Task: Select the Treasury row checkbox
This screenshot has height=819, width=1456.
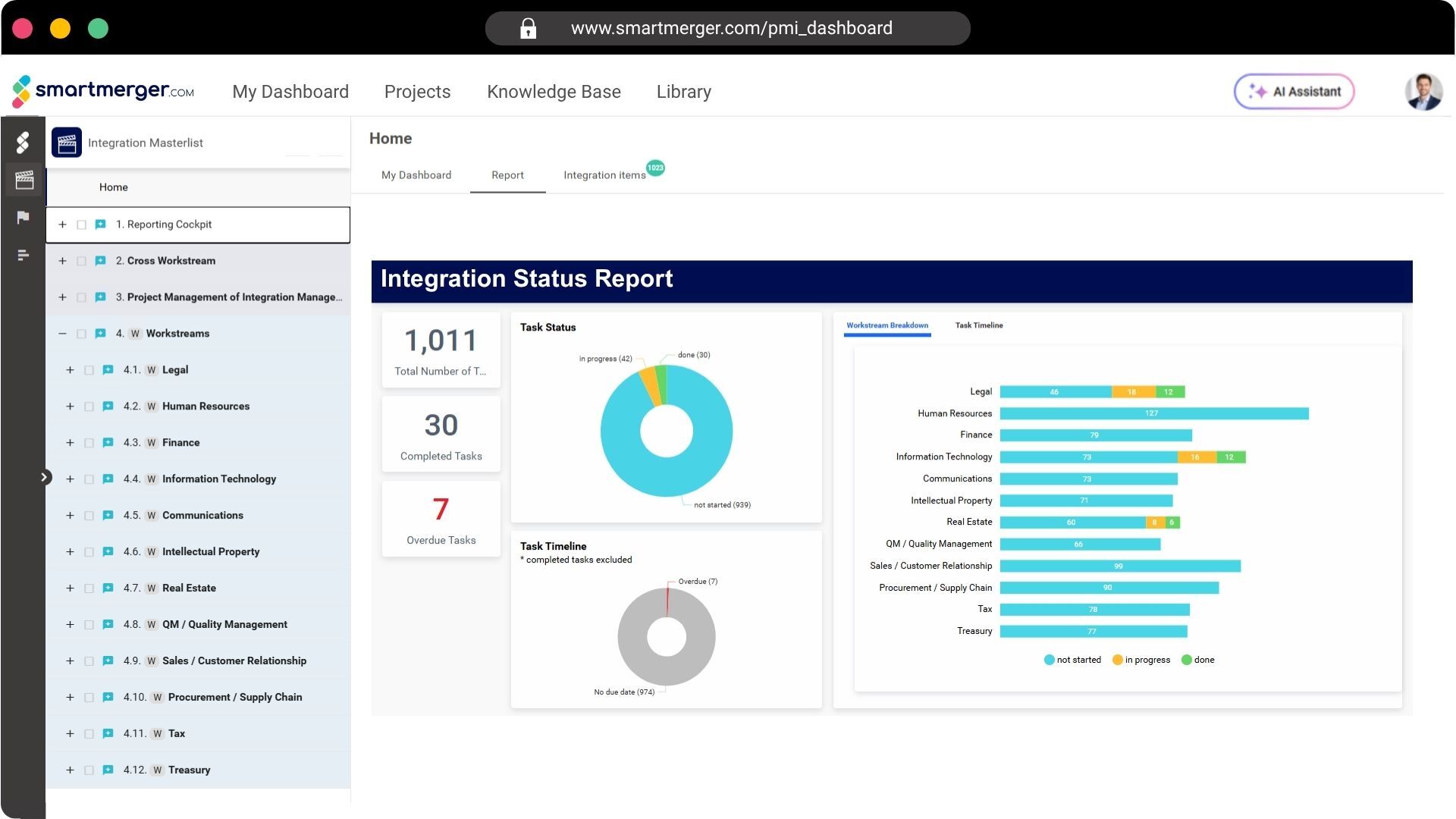Action: coord(89,770)
